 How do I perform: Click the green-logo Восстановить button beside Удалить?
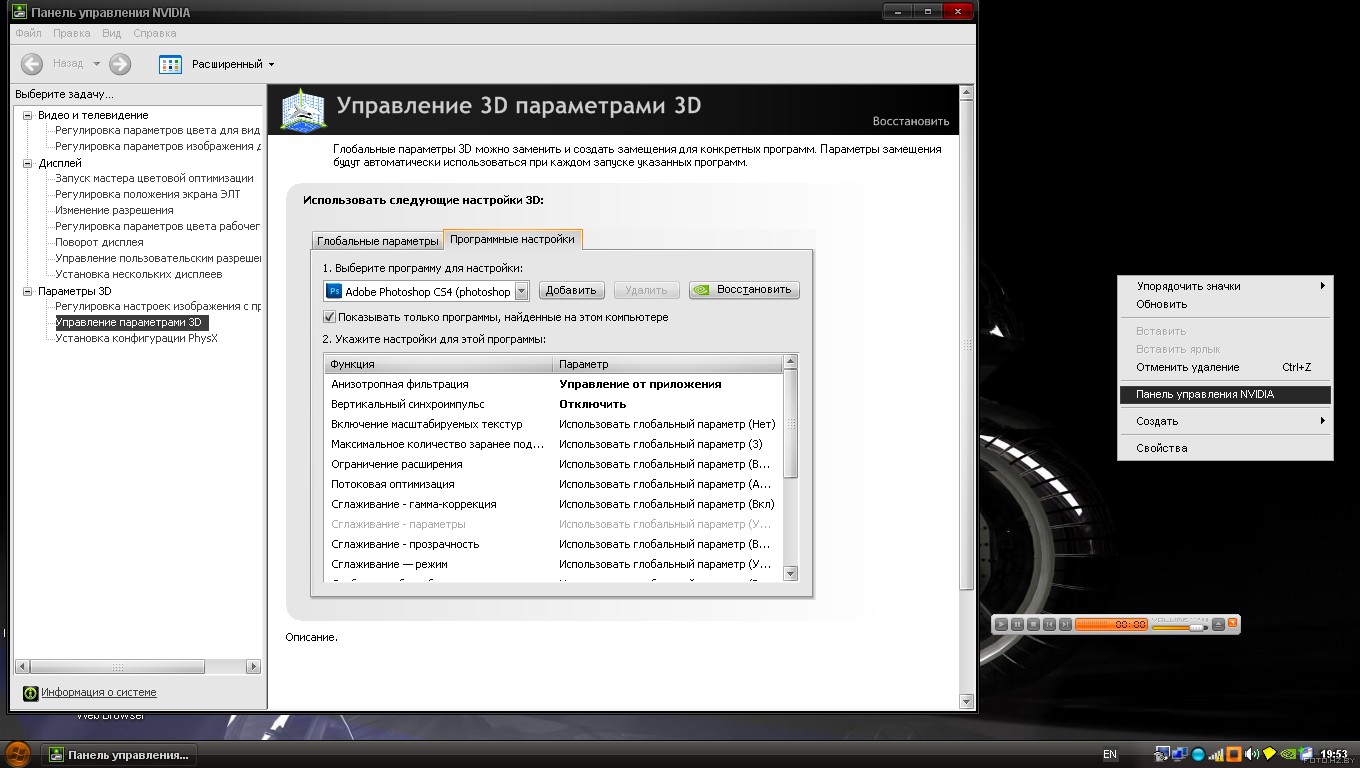744,290
